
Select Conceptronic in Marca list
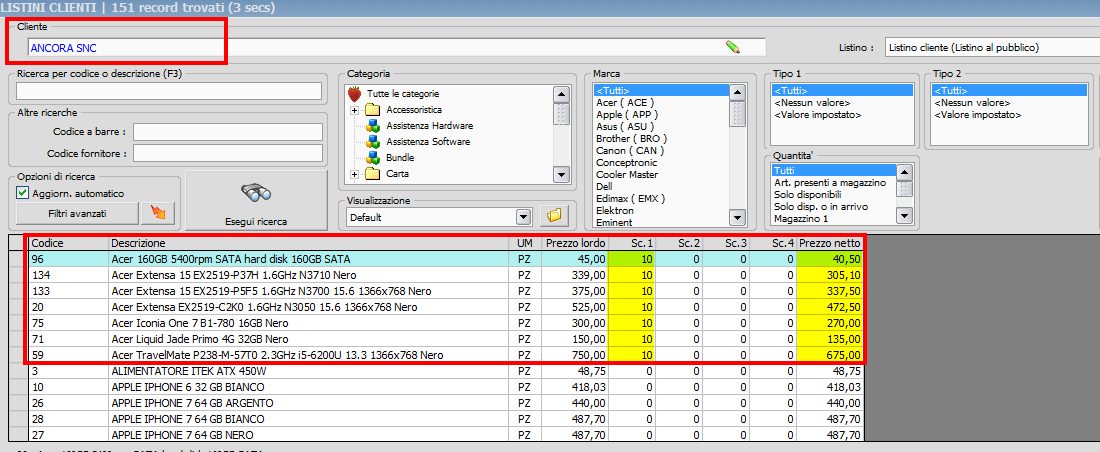click(624, 162)
